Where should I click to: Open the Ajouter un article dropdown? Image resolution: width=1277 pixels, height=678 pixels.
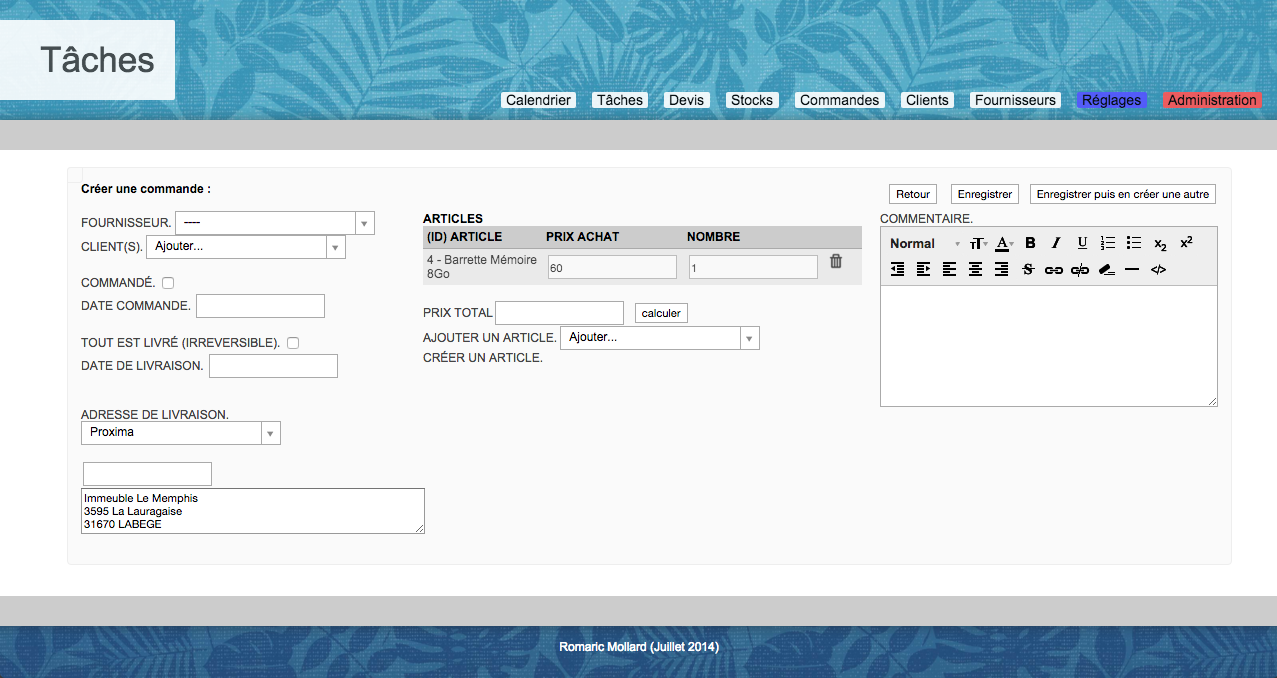coord(659,338)
